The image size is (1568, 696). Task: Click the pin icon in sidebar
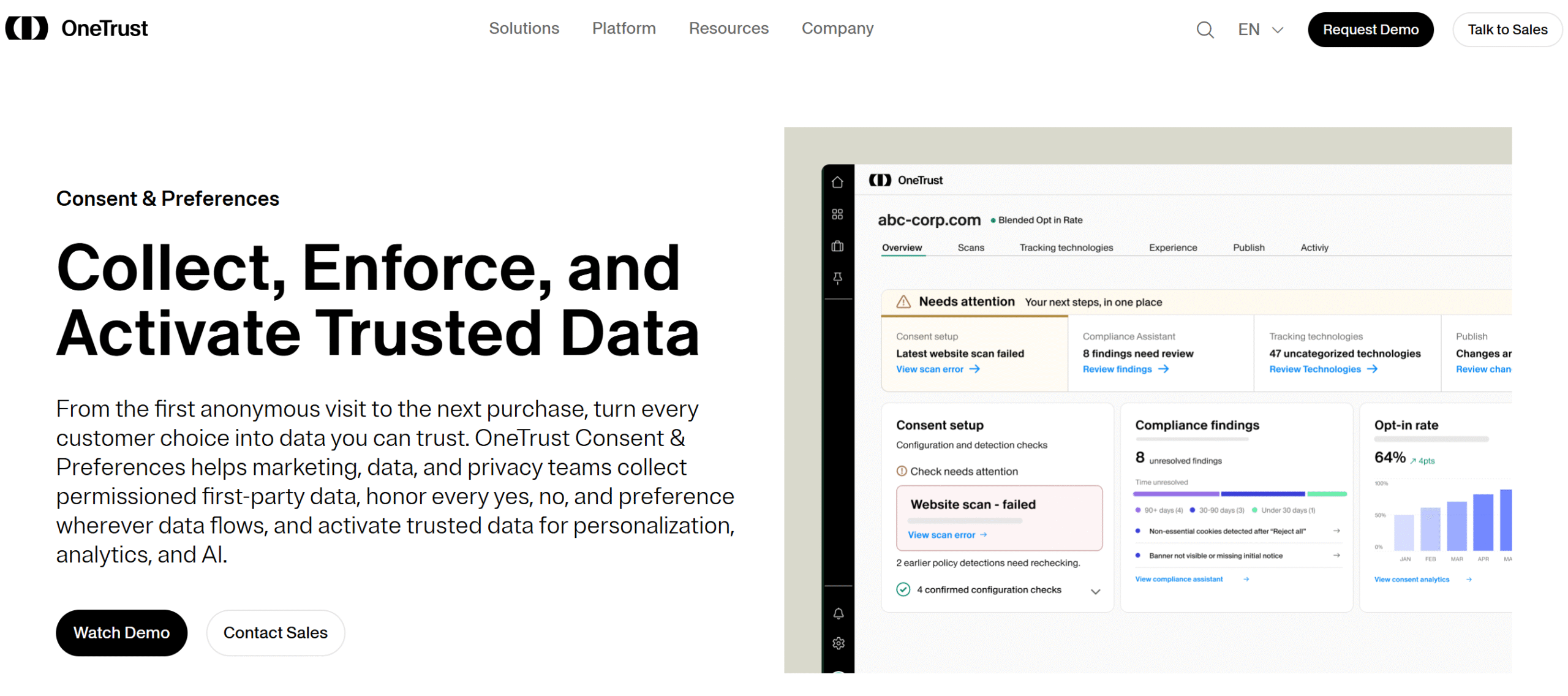pyautogui.click(x=837, y=278)
